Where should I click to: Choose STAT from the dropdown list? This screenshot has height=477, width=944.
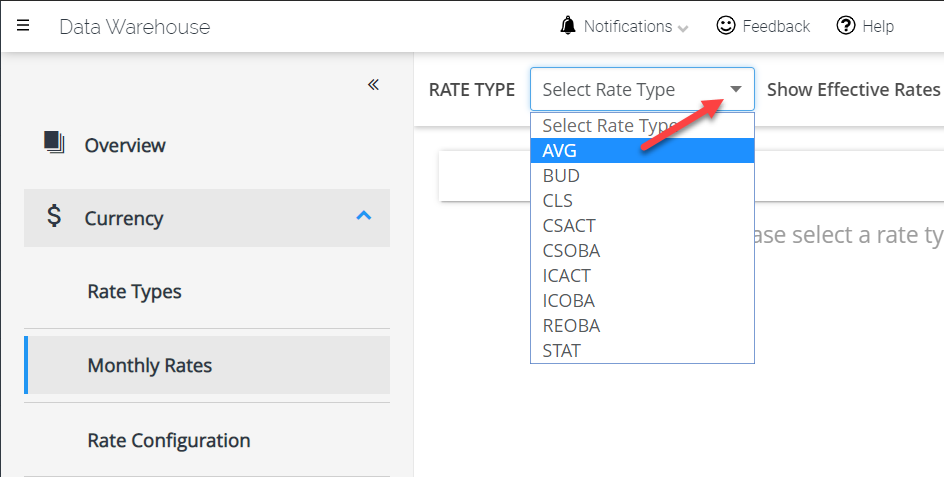[561, 351]
